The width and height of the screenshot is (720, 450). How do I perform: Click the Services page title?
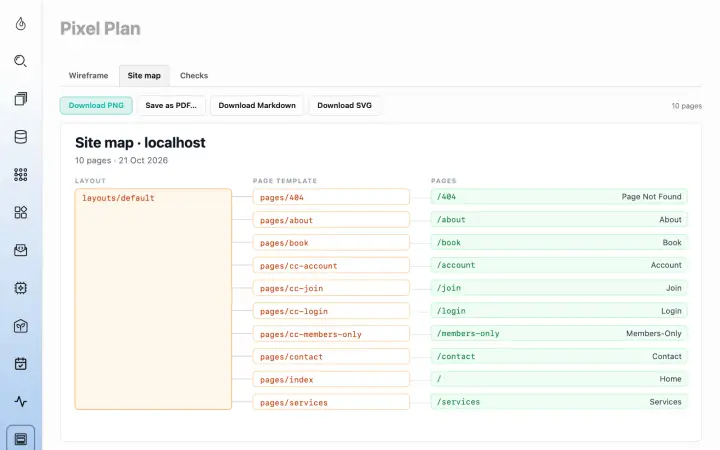tap(665, 402)
